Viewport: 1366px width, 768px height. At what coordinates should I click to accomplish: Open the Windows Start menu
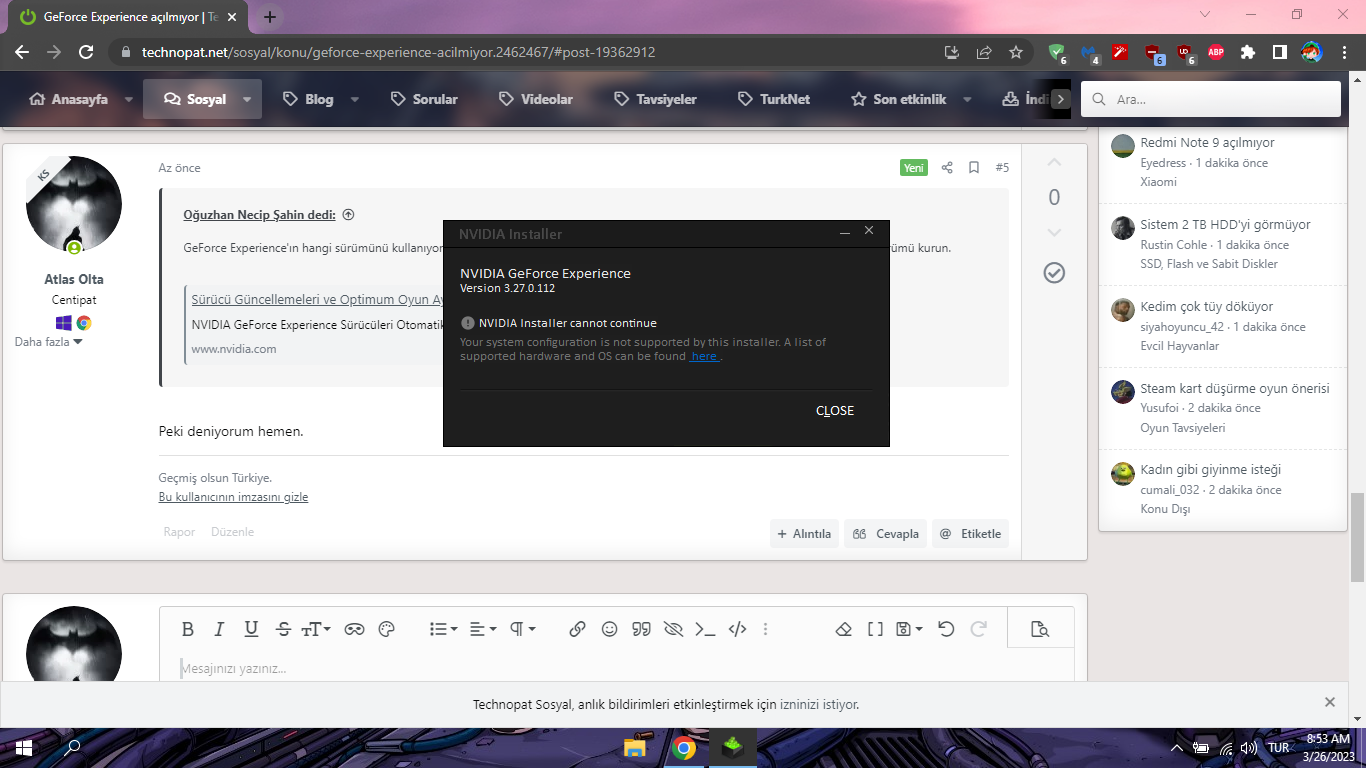(23, 748)
